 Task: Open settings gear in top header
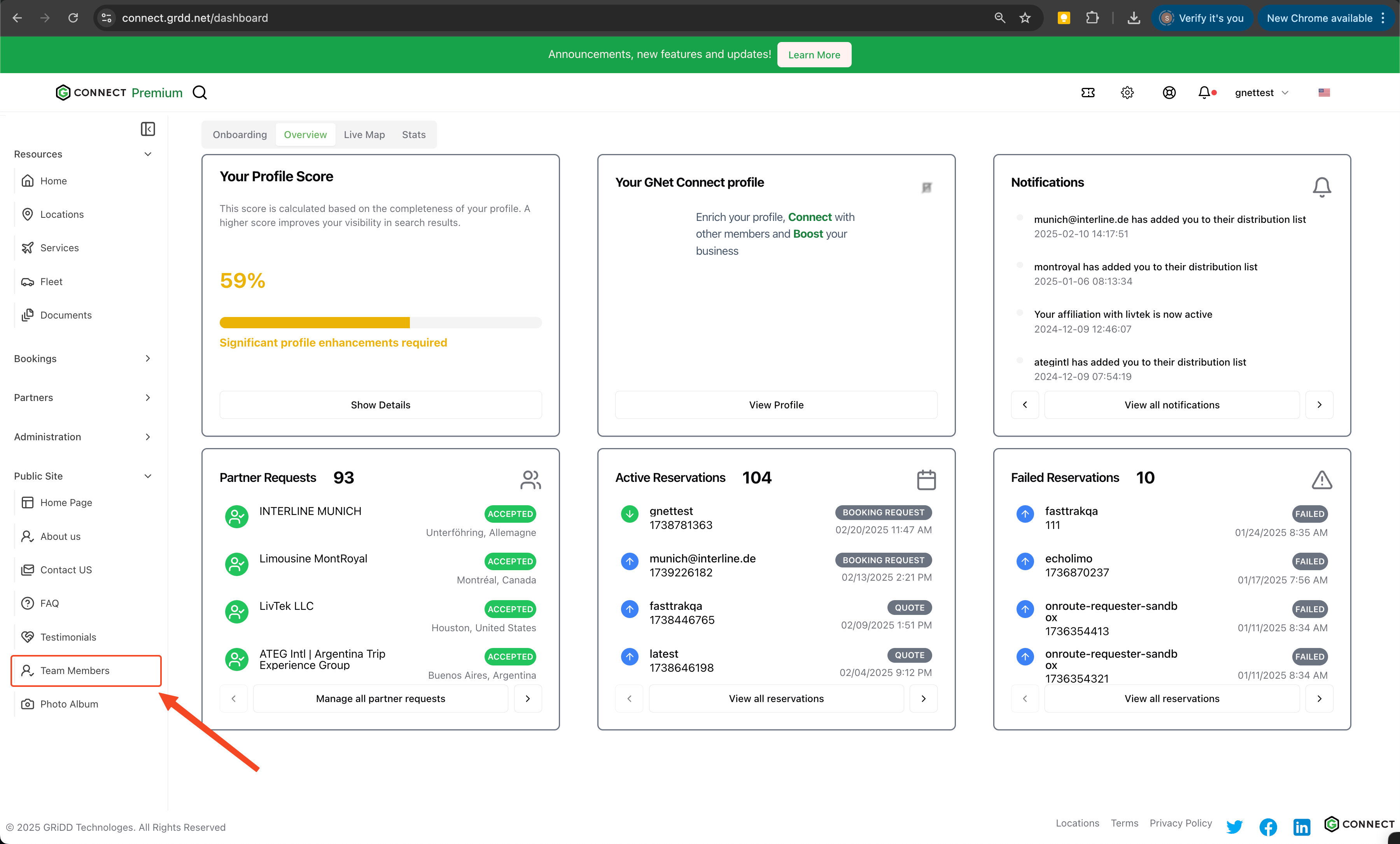tap(1127, 93)
